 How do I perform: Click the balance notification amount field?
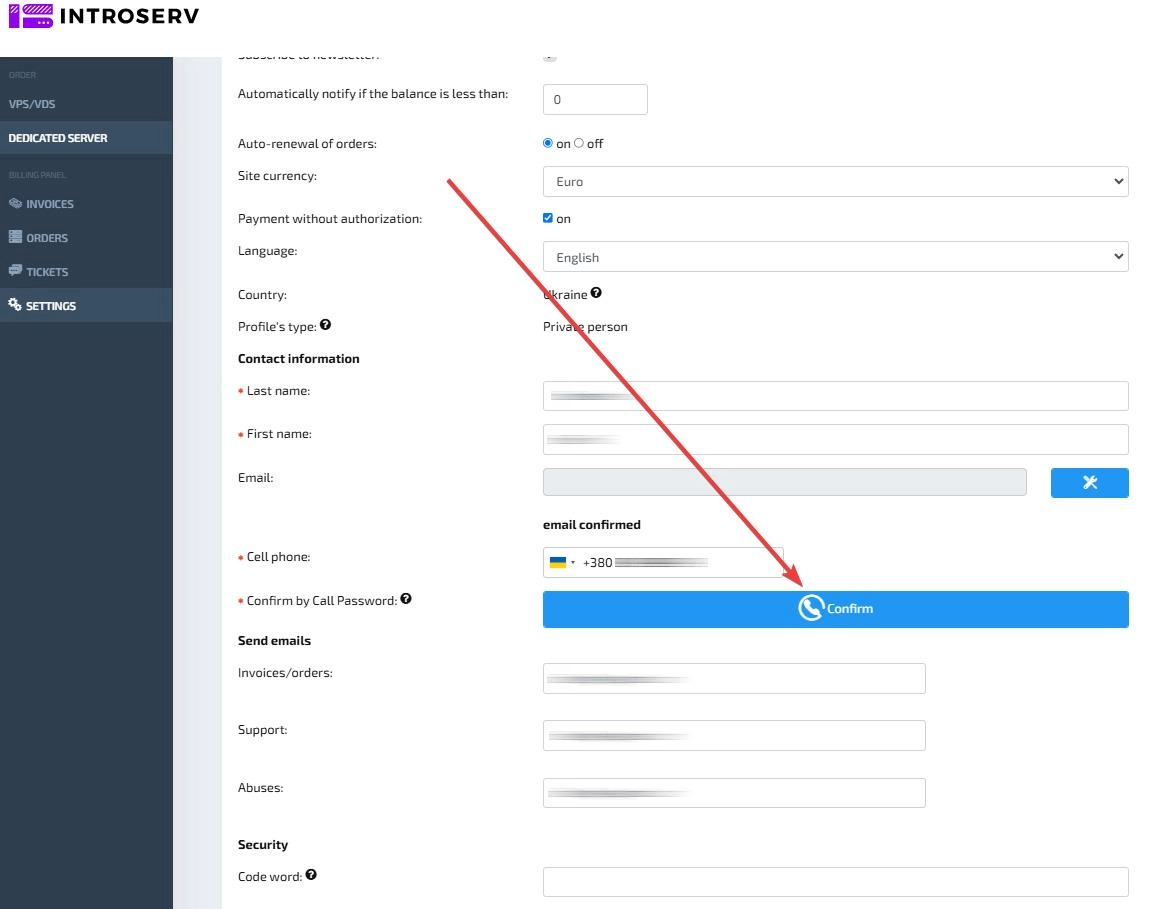595,100
